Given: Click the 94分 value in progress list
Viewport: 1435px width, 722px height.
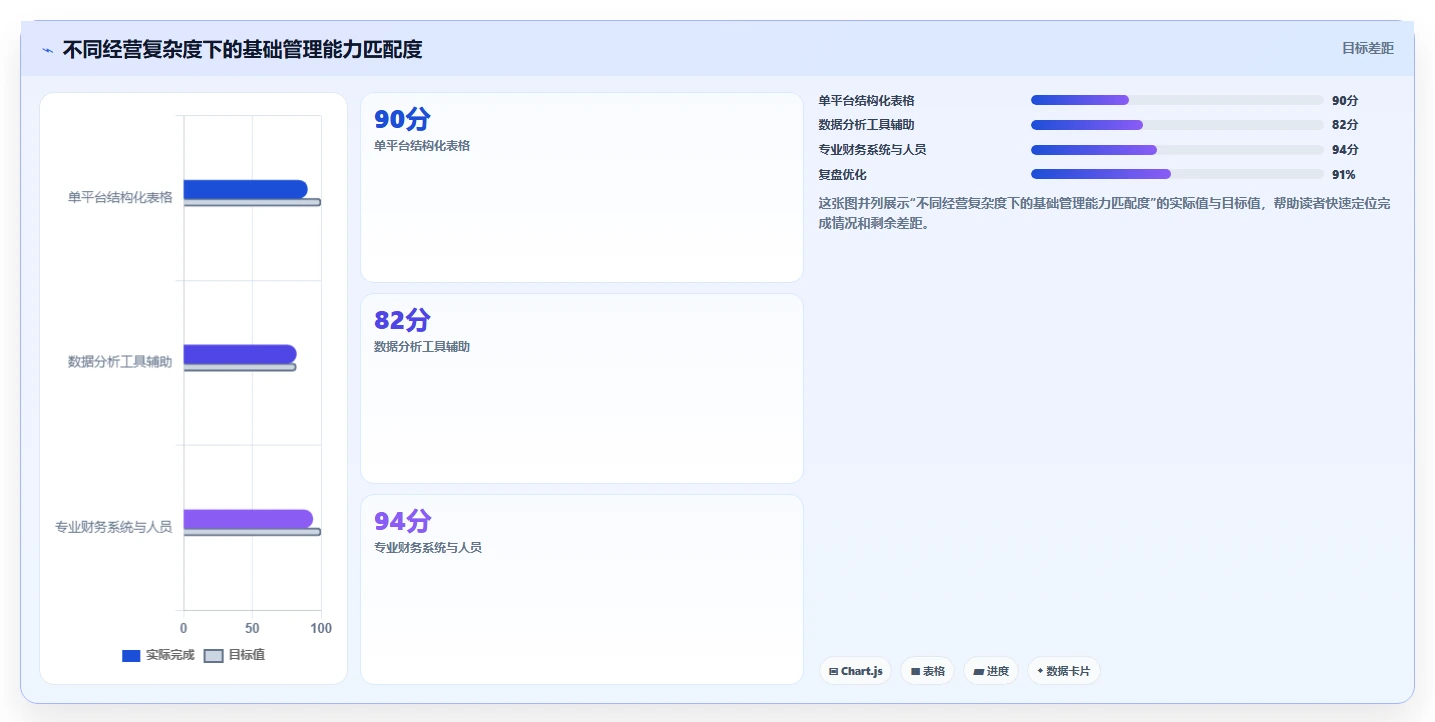Looking at the screenshot, I should click(x=1345, y=150).
